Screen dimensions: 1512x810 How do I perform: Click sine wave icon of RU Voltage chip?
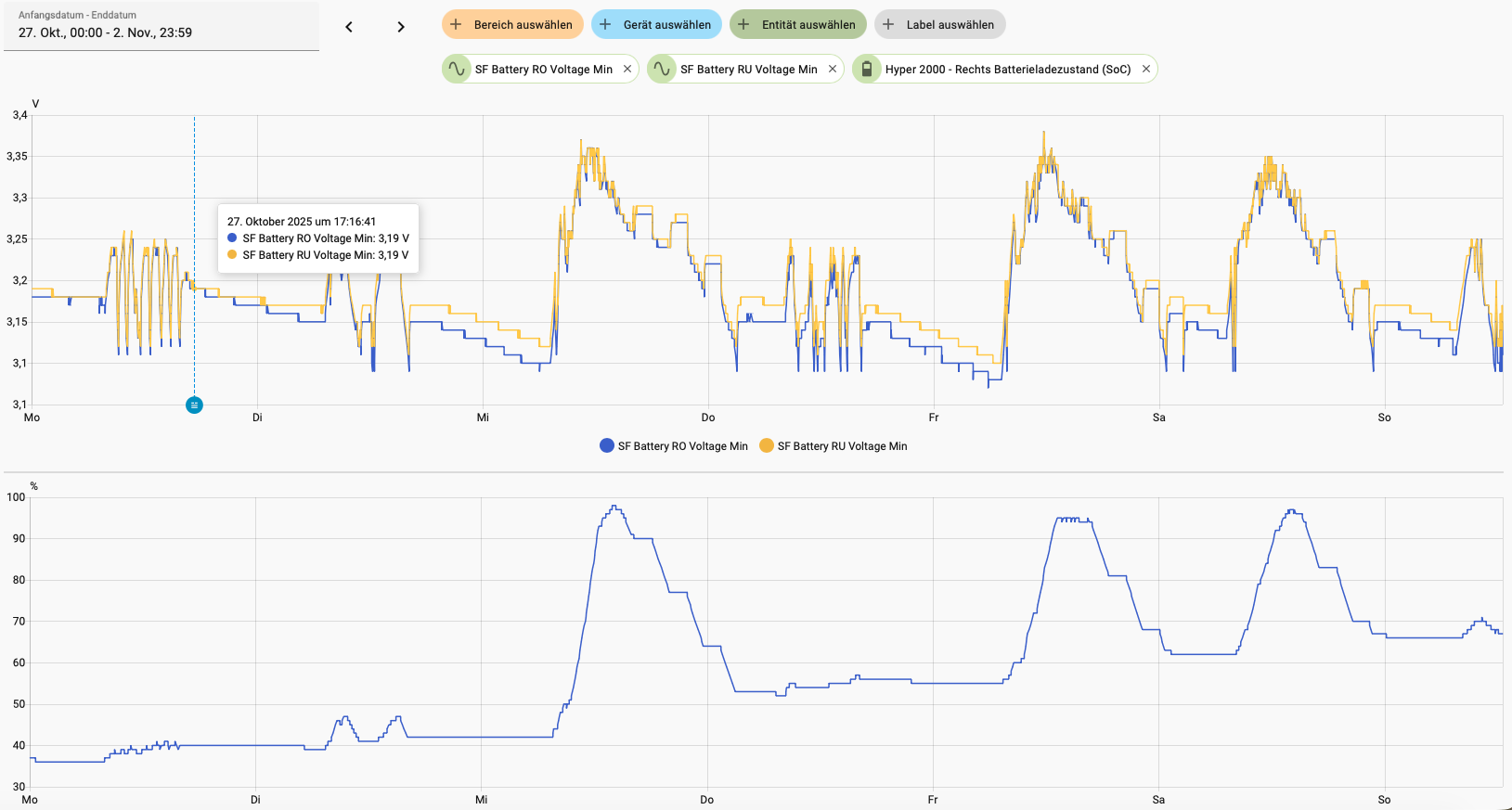click(x=662, y=69)
